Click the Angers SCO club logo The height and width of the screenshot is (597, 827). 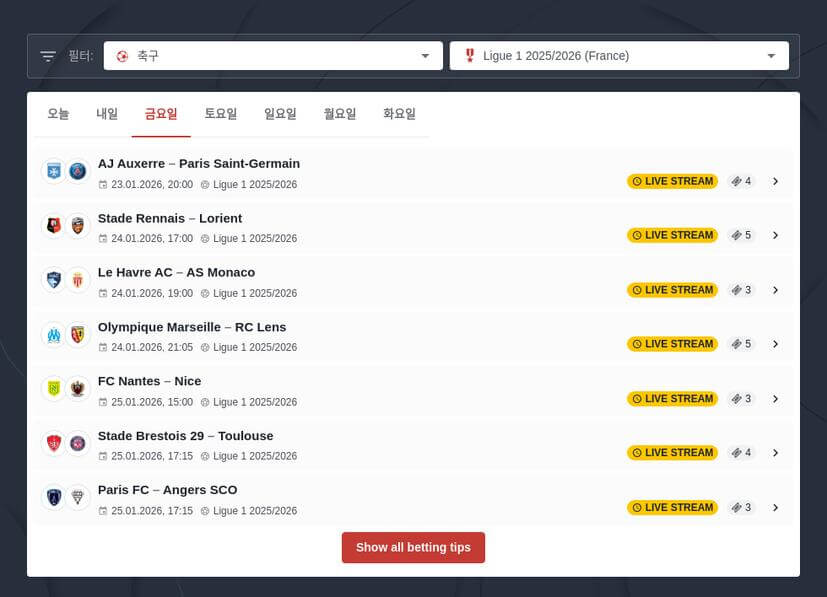[78, 498]
